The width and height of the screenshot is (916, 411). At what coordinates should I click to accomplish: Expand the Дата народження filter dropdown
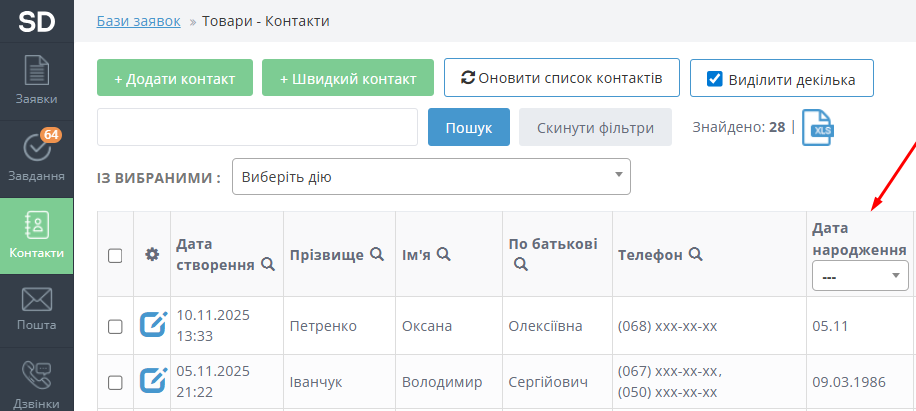pyautogui.click(x=859, y=275)
